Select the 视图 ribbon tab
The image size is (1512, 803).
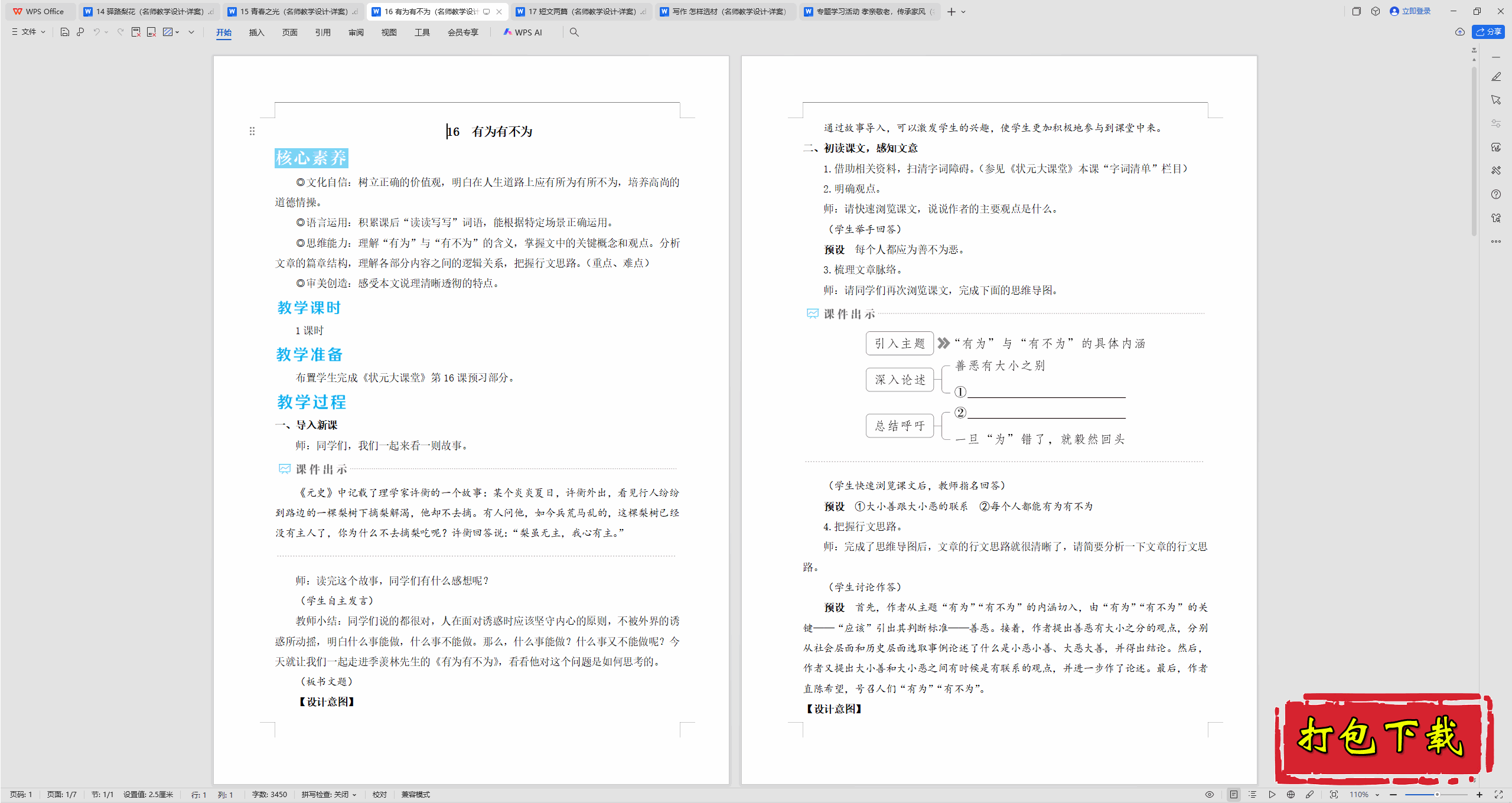[x=389, y=32]
